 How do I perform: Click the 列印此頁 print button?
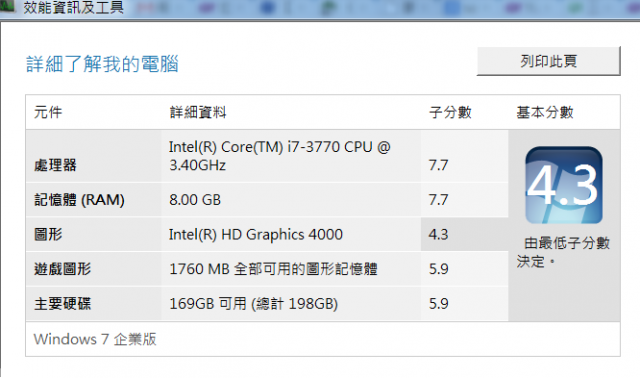coord(548,61)
